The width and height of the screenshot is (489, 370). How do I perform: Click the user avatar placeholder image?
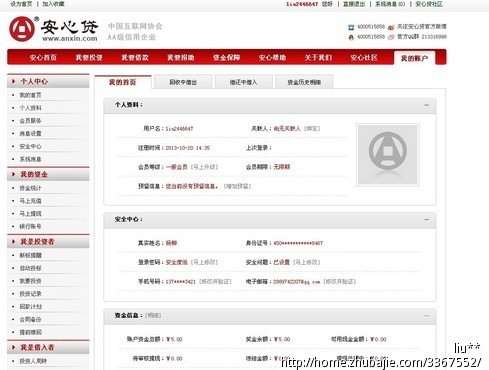(388, 155)
